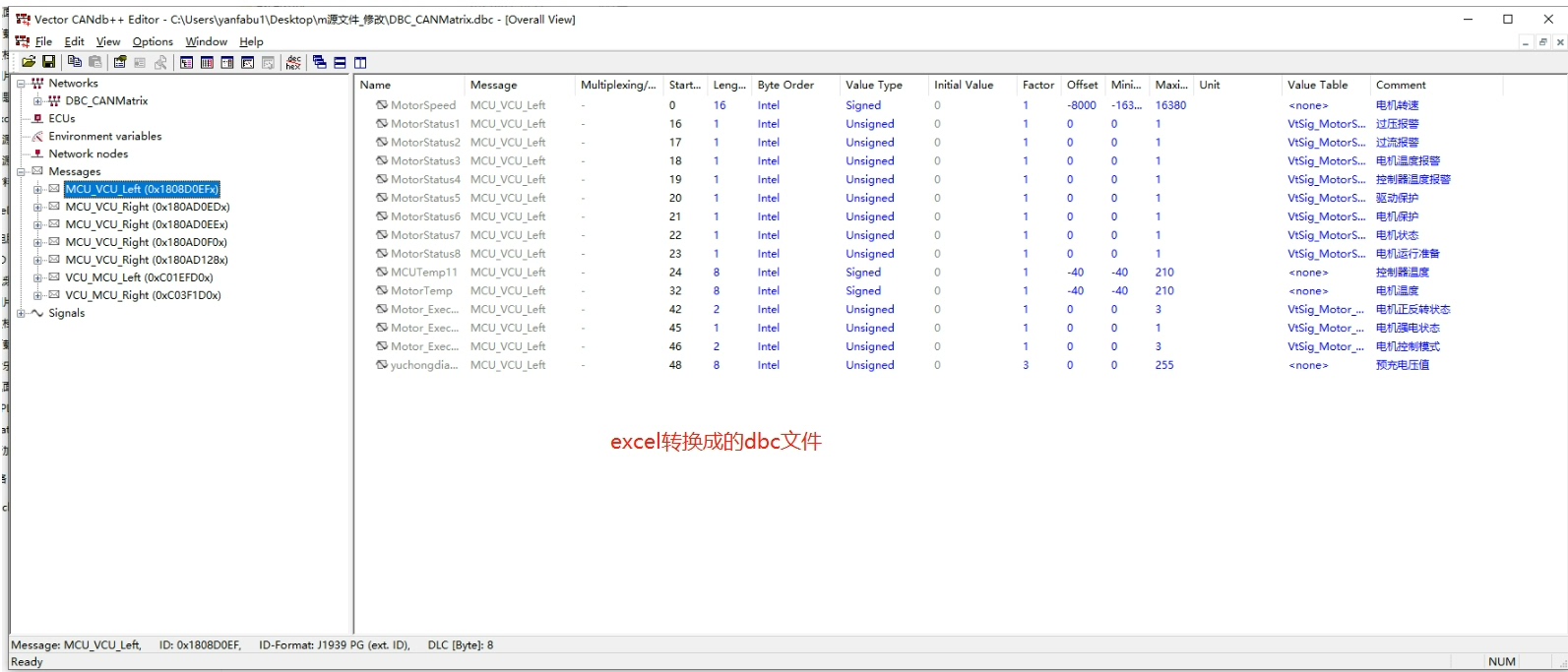Click the Tile horizontally toolbar icon
1568x672 pixels.
[x=341, y=62]
